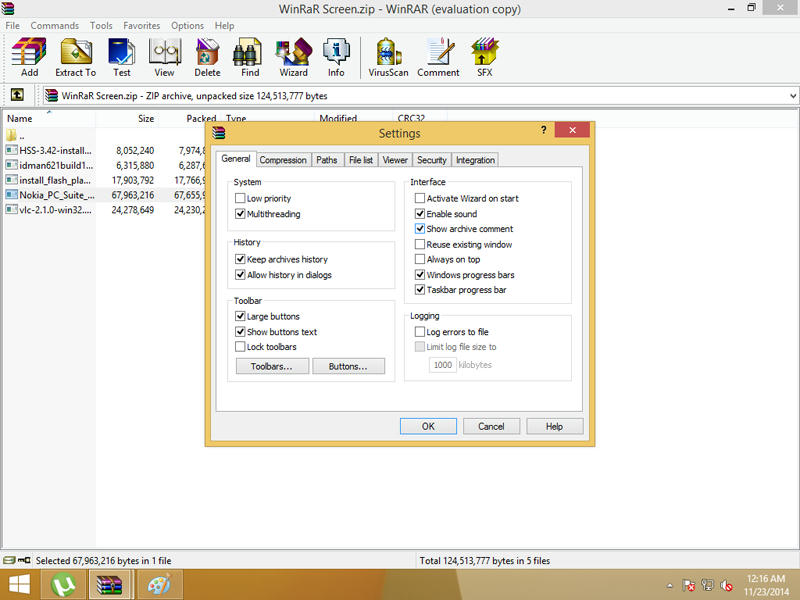
Task: Enable Activate Wizard on start
Action: [420, 198]
